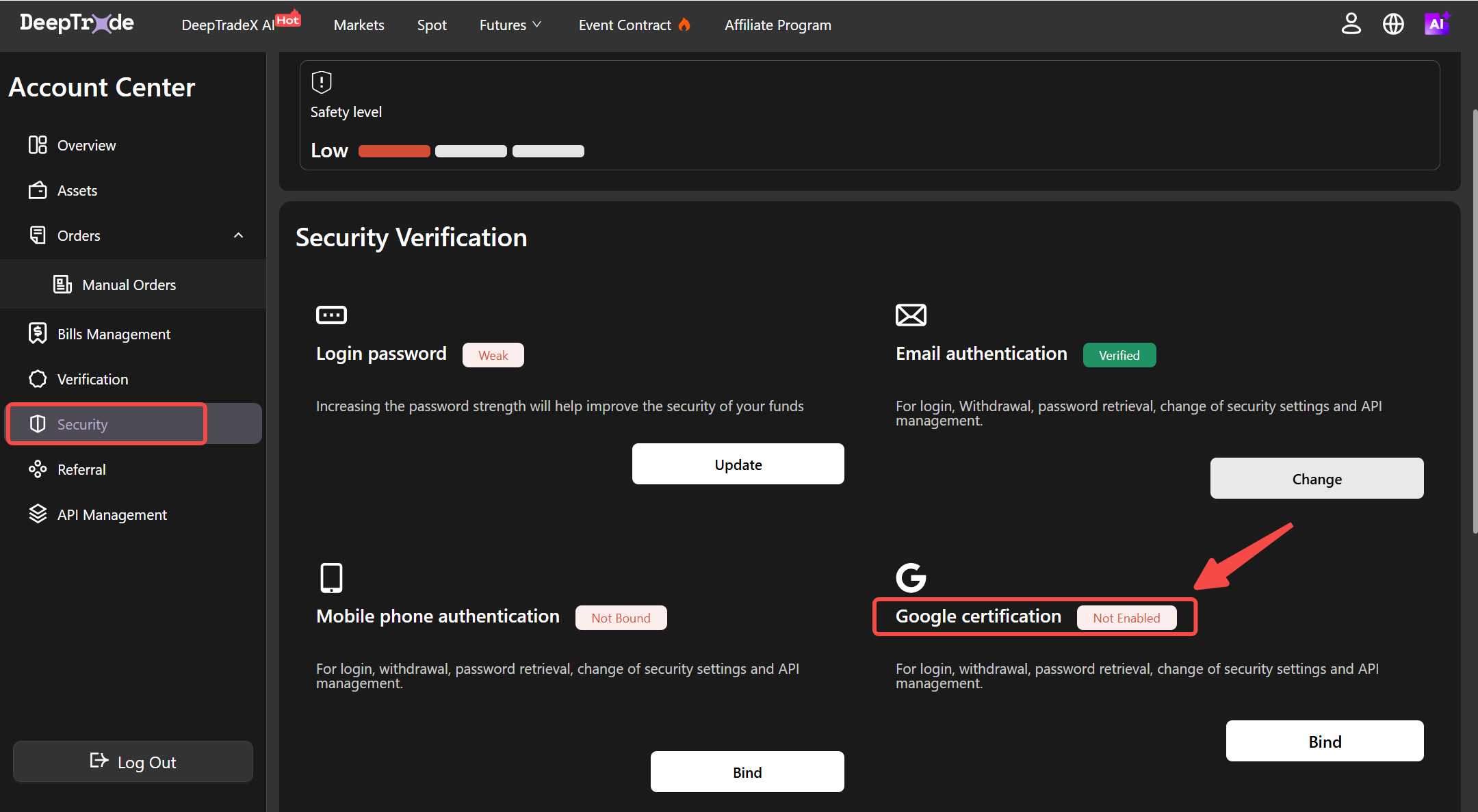Click Change for Email authentication
Viewport: 1478px width, 812px height.
(1317, 478)
